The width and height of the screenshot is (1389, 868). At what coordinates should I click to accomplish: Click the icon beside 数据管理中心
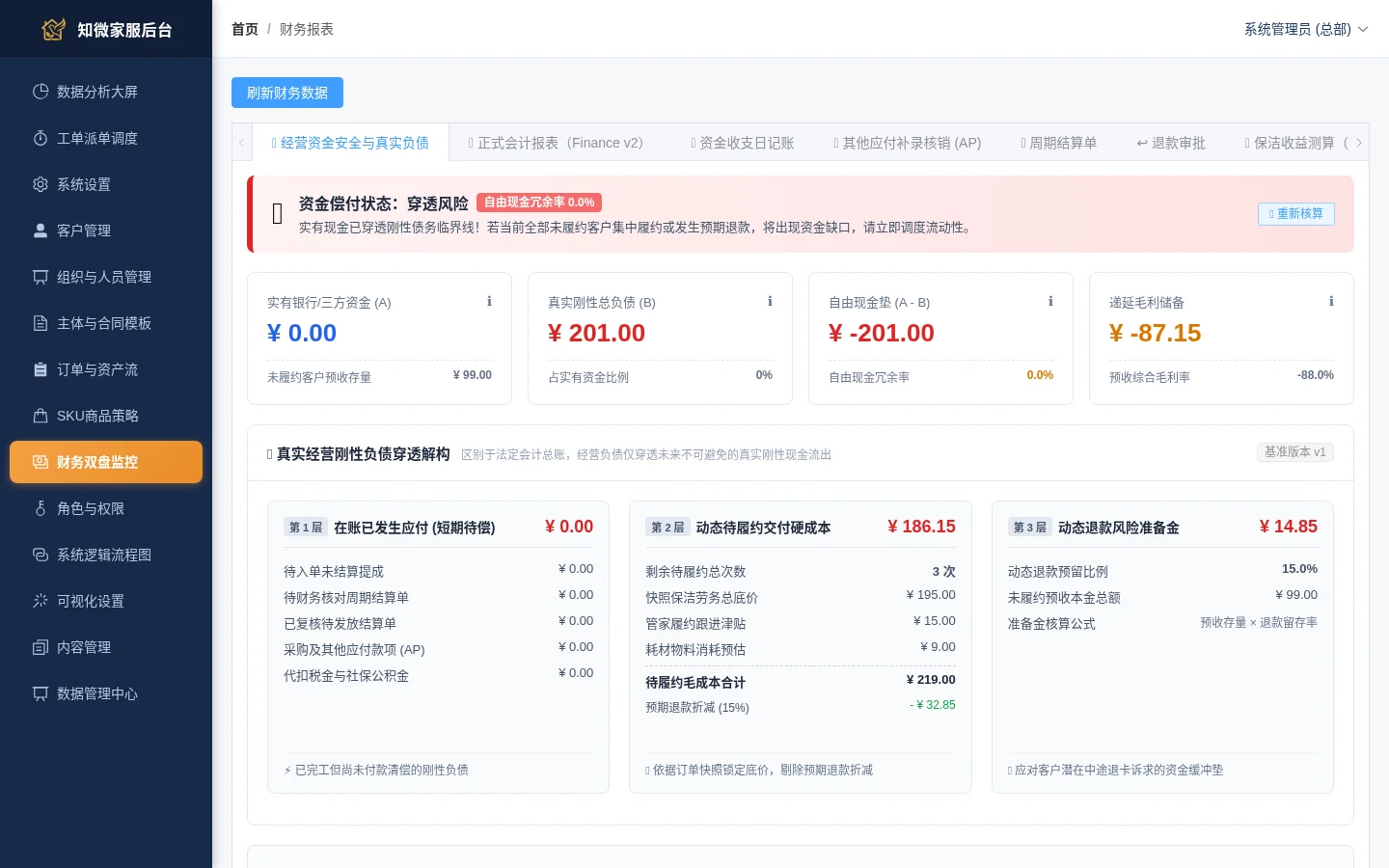tap(41, 693)
